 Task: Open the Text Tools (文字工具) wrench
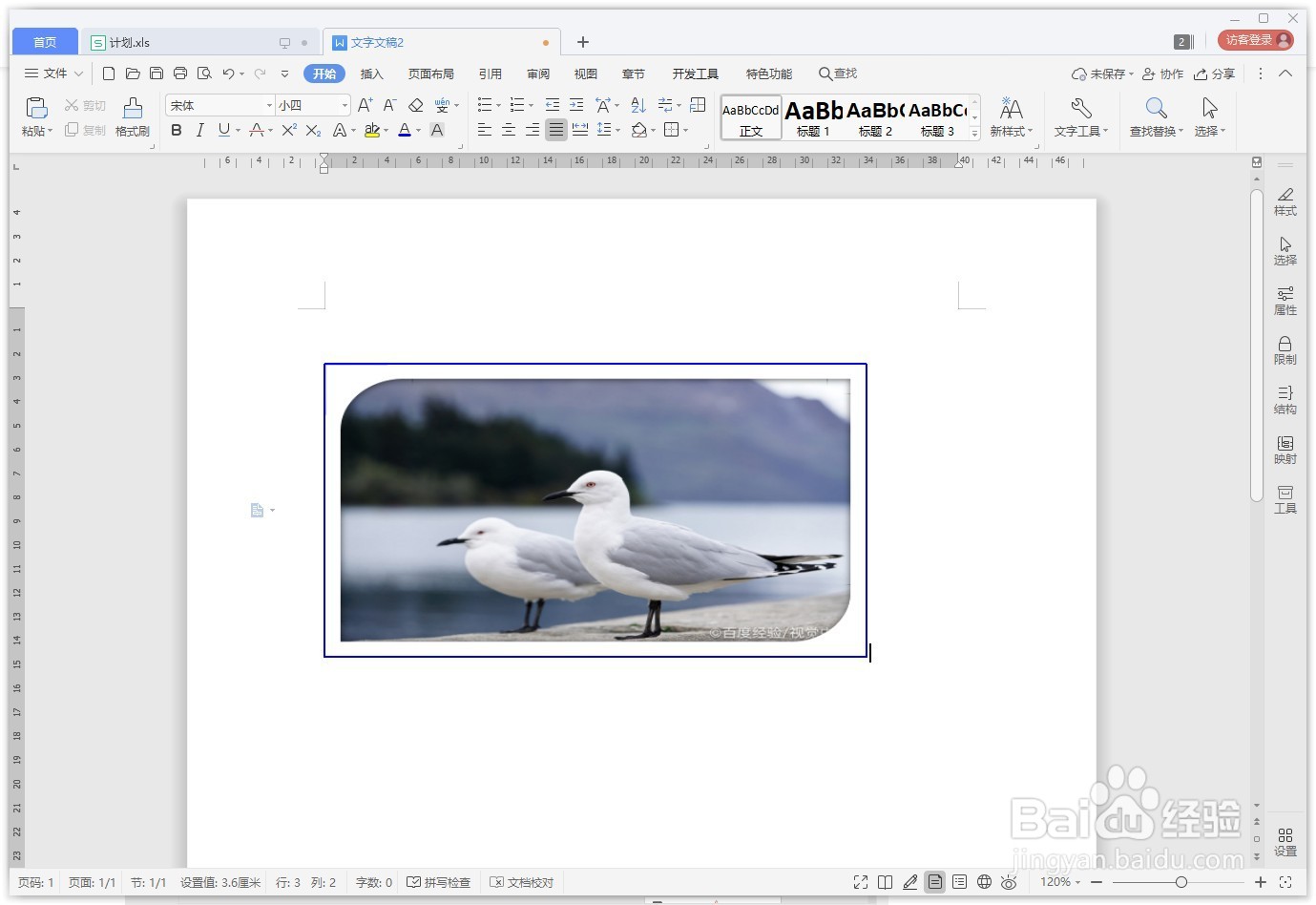(x=1080, y=116)
